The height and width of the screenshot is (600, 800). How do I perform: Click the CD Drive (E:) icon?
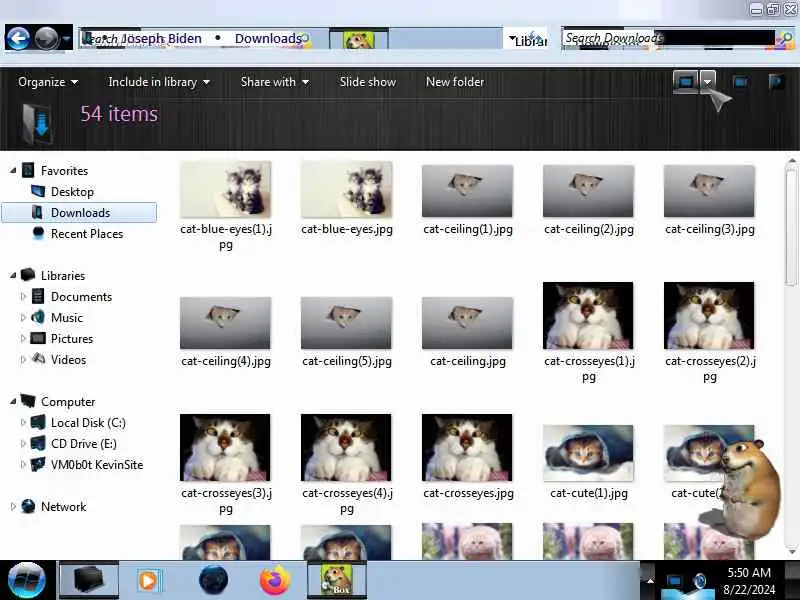pos(38,443)
